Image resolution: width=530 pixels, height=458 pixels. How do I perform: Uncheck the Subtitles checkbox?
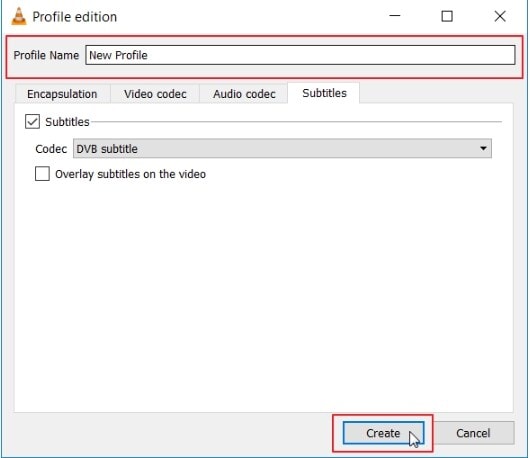(x=32, y=122)
